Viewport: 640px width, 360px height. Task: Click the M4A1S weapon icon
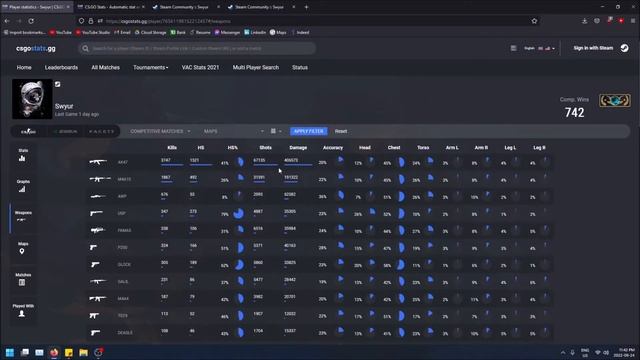point(100,179)
